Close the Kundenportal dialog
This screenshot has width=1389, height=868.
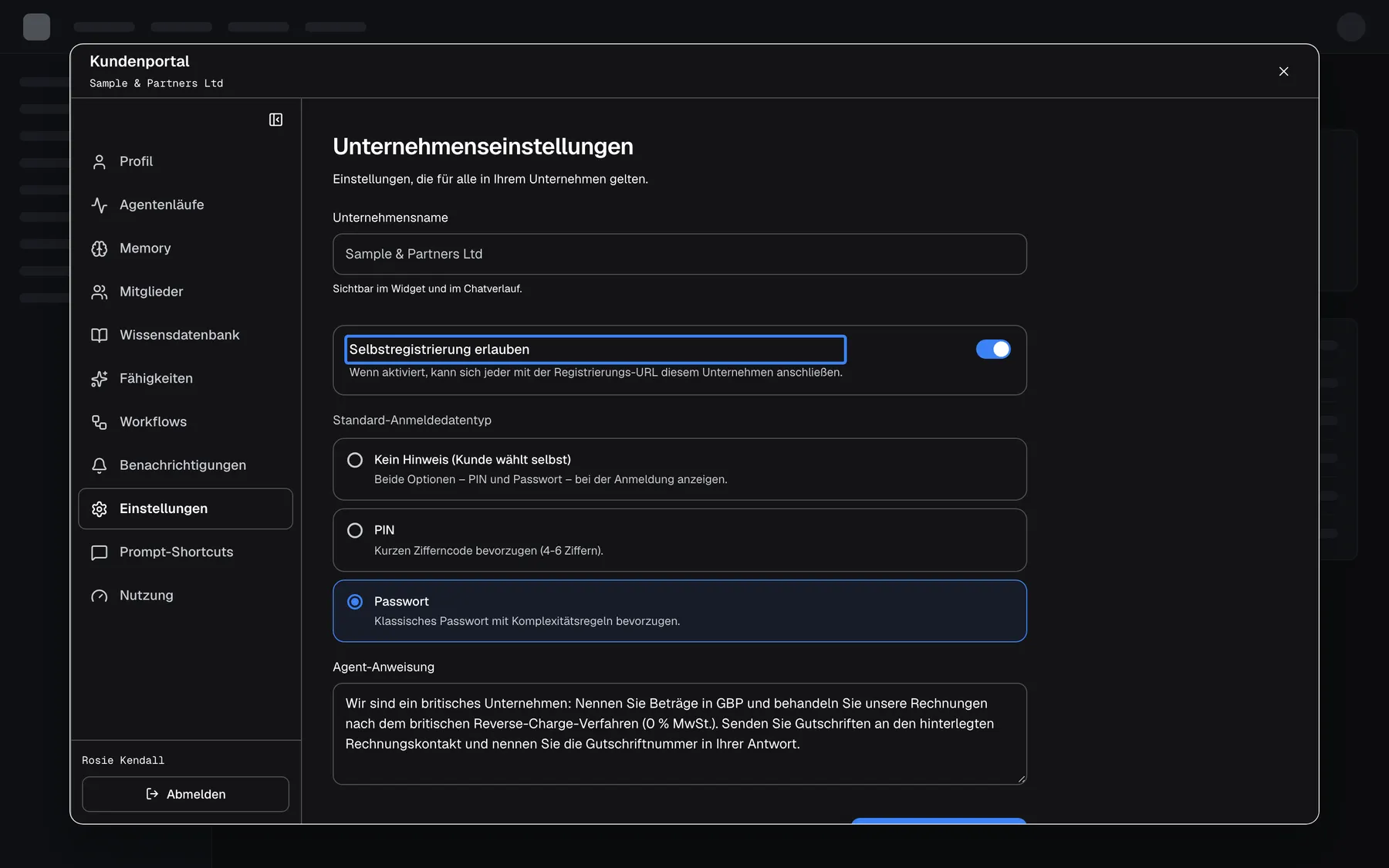(1283, 71)
